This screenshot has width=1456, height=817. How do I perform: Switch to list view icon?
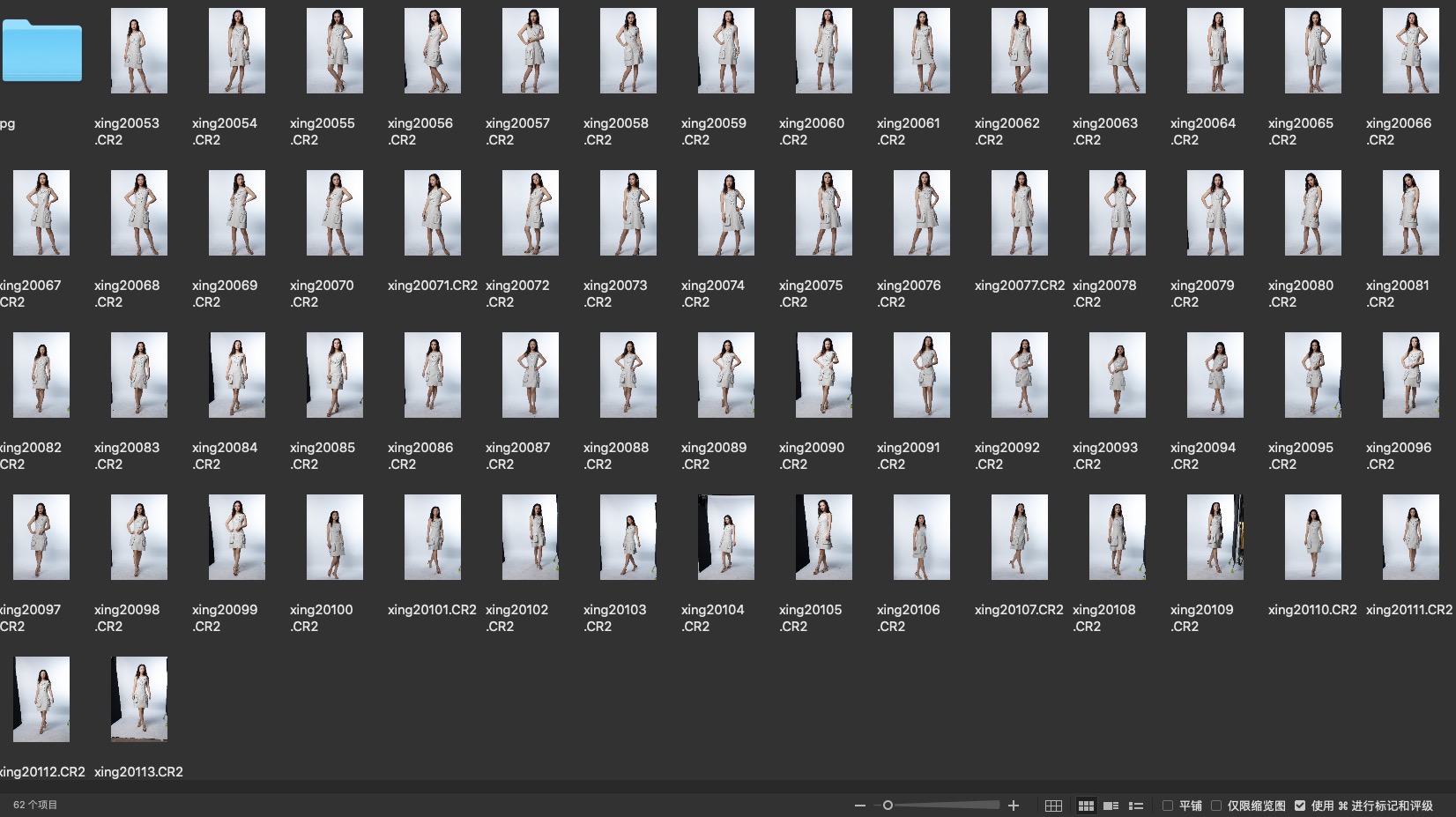pos(1136,806)
